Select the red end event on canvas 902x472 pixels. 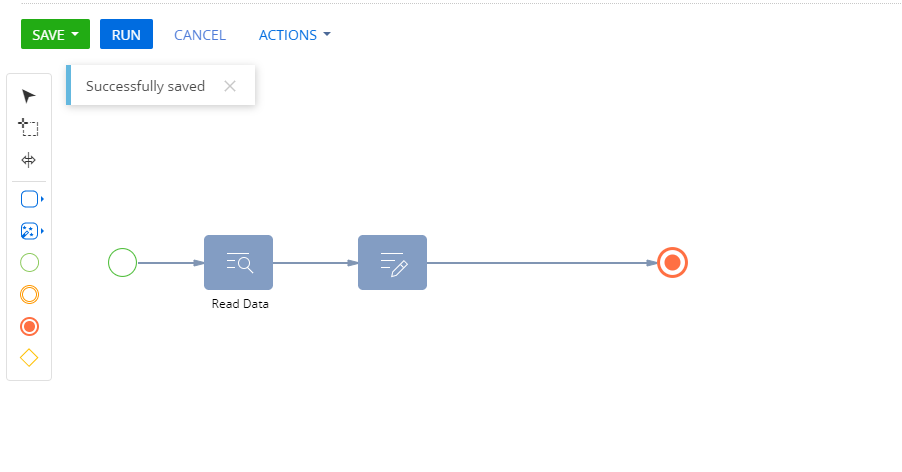672,263
